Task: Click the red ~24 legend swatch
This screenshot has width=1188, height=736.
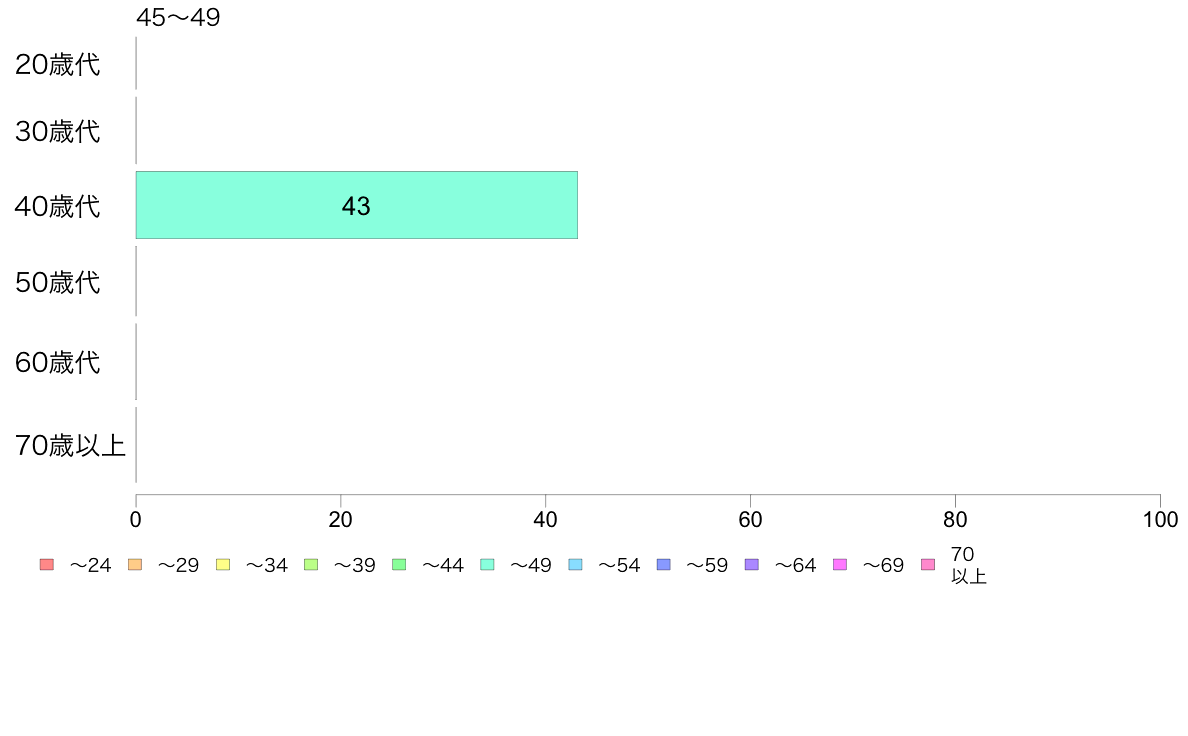Action: click(x=47, y=565)
